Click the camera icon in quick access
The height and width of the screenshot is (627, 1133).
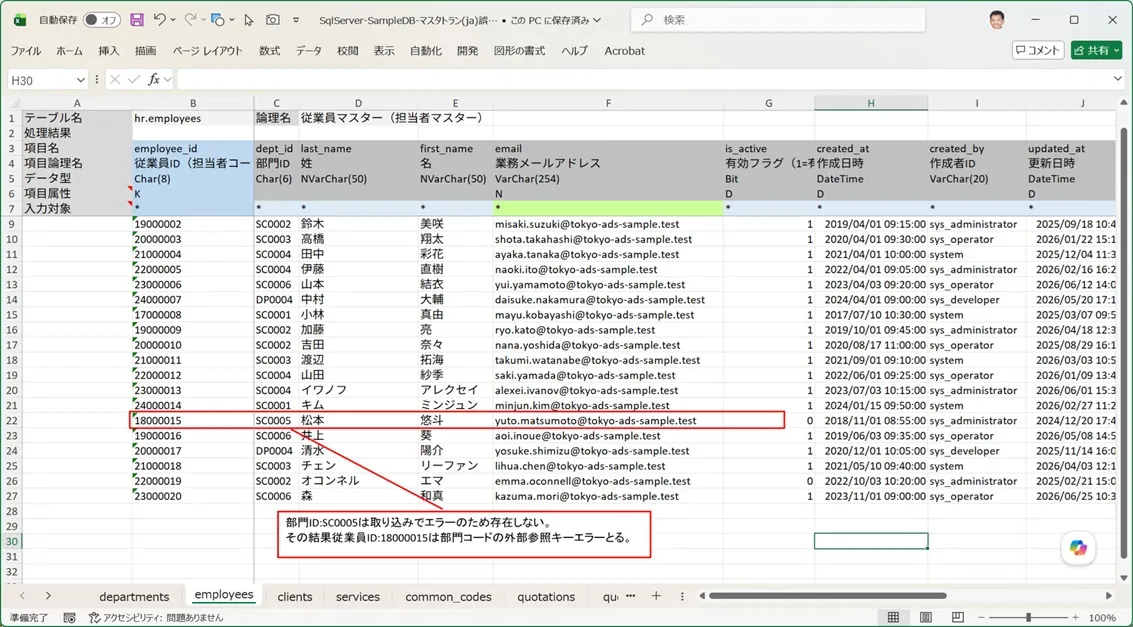[272, 20]
